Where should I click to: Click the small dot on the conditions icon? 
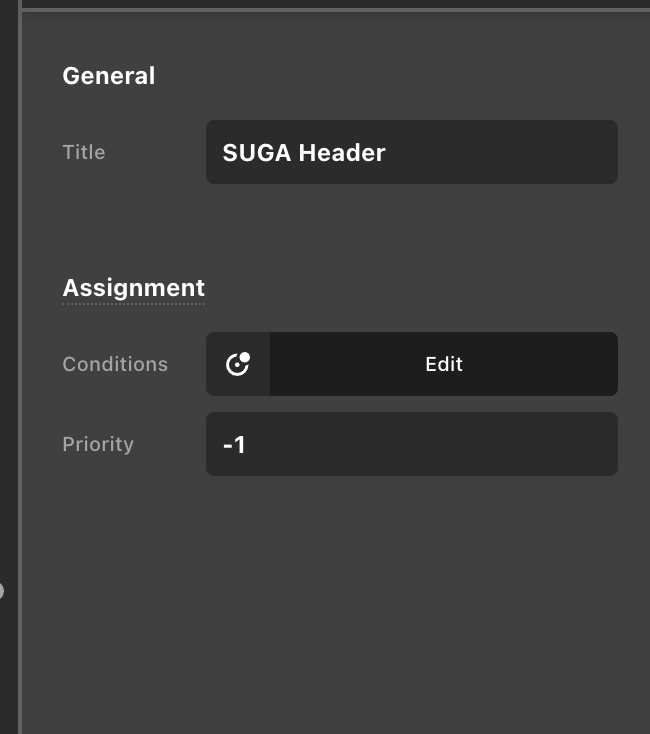click(245, 357)
